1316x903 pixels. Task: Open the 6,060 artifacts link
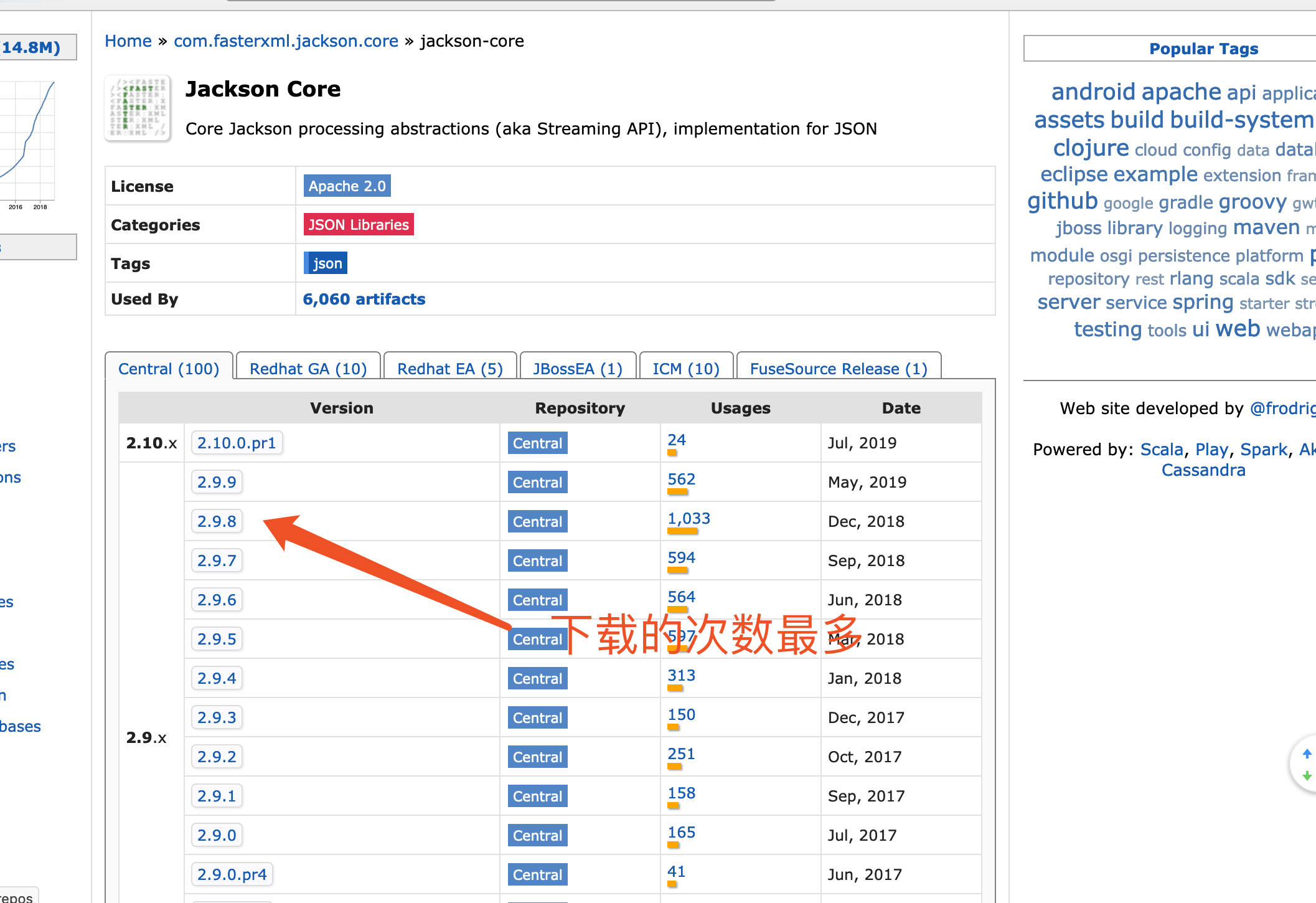click(x=364, y=299)
